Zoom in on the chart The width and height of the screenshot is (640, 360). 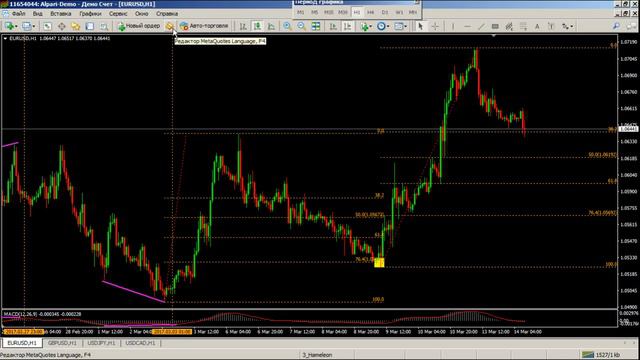tap(287, 26)
